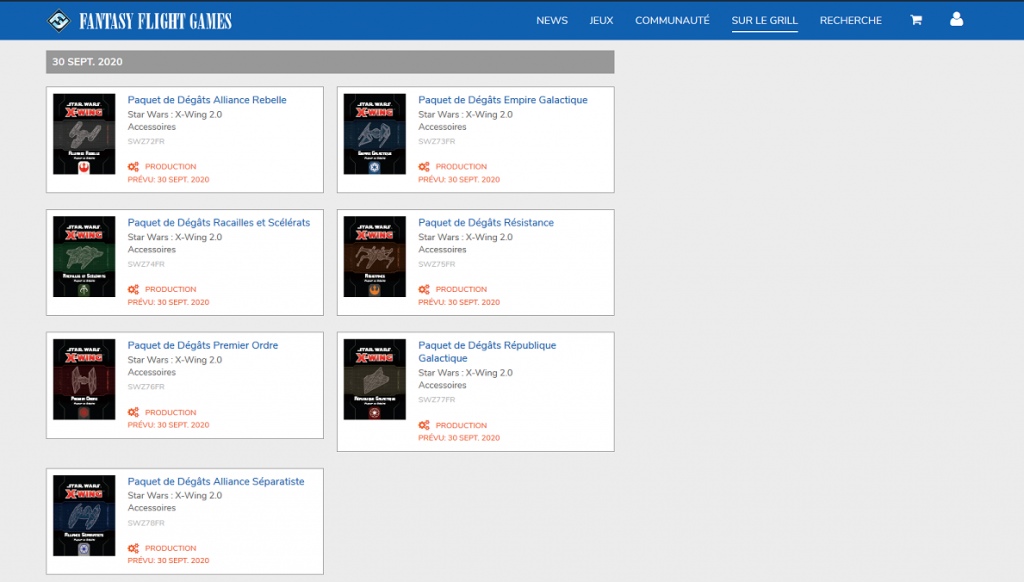The image size is (1024, 582).
Task: Click production gears icon for Racailles et Scélérats
Action: click(133, 289)
